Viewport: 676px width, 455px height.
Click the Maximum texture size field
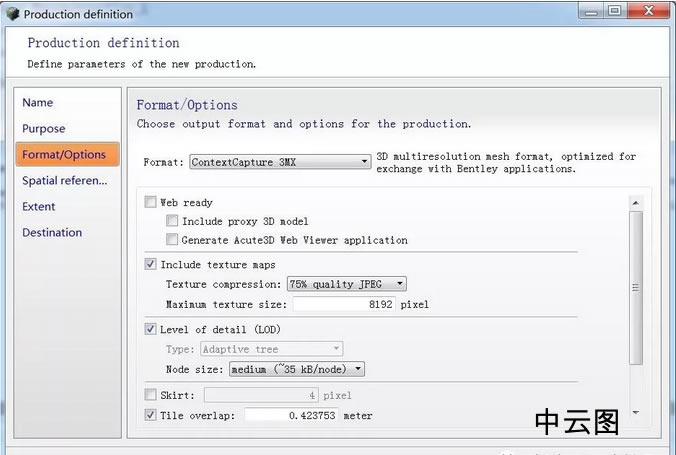[x=344, y=304]
